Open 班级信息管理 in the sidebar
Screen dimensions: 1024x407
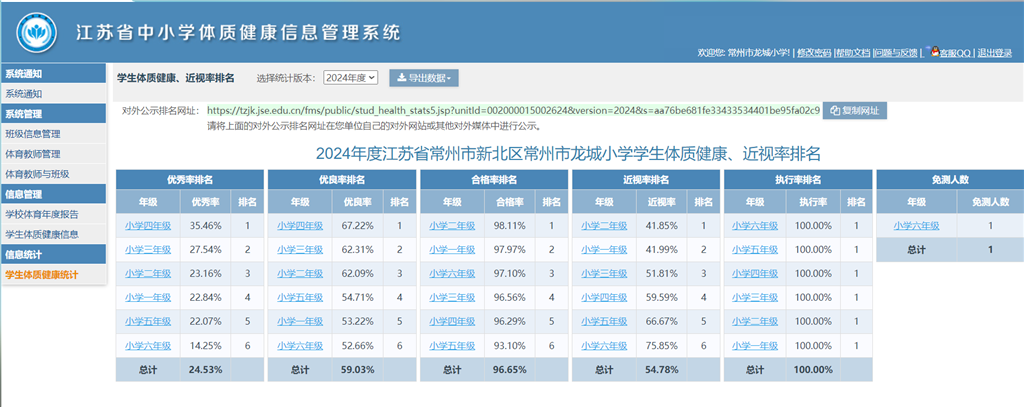33,134
